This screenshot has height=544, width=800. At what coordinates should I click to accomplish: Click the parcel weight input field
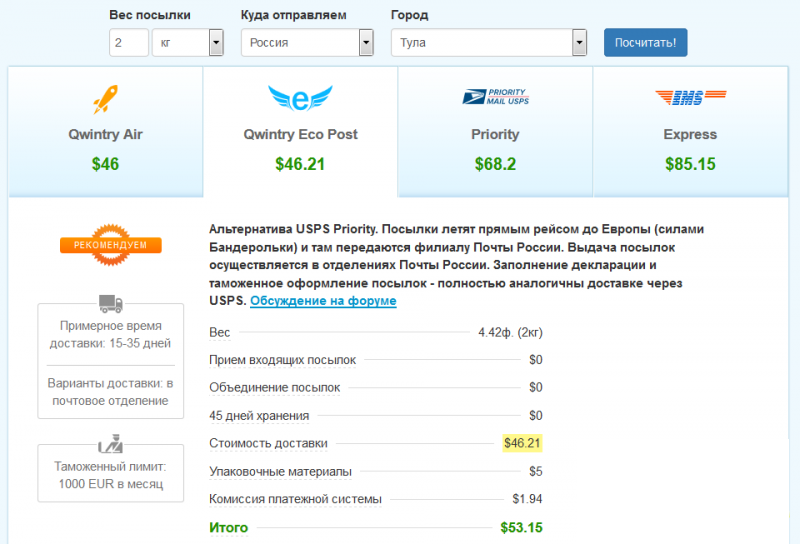click(129, 42)
